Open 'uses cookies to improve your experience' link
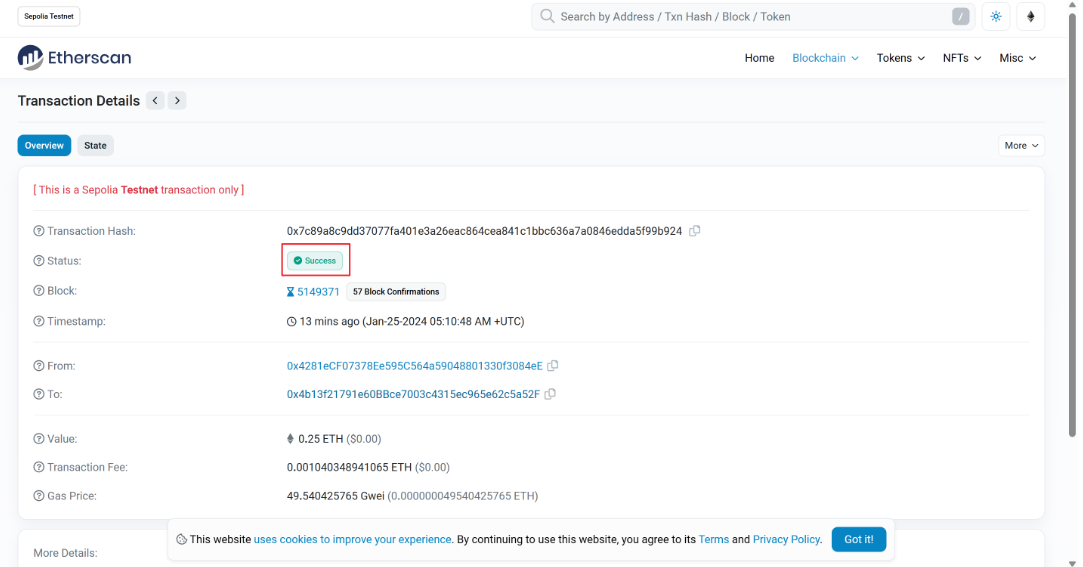Viewport: 1083px width, 567px height. click(x=352, y=539)
